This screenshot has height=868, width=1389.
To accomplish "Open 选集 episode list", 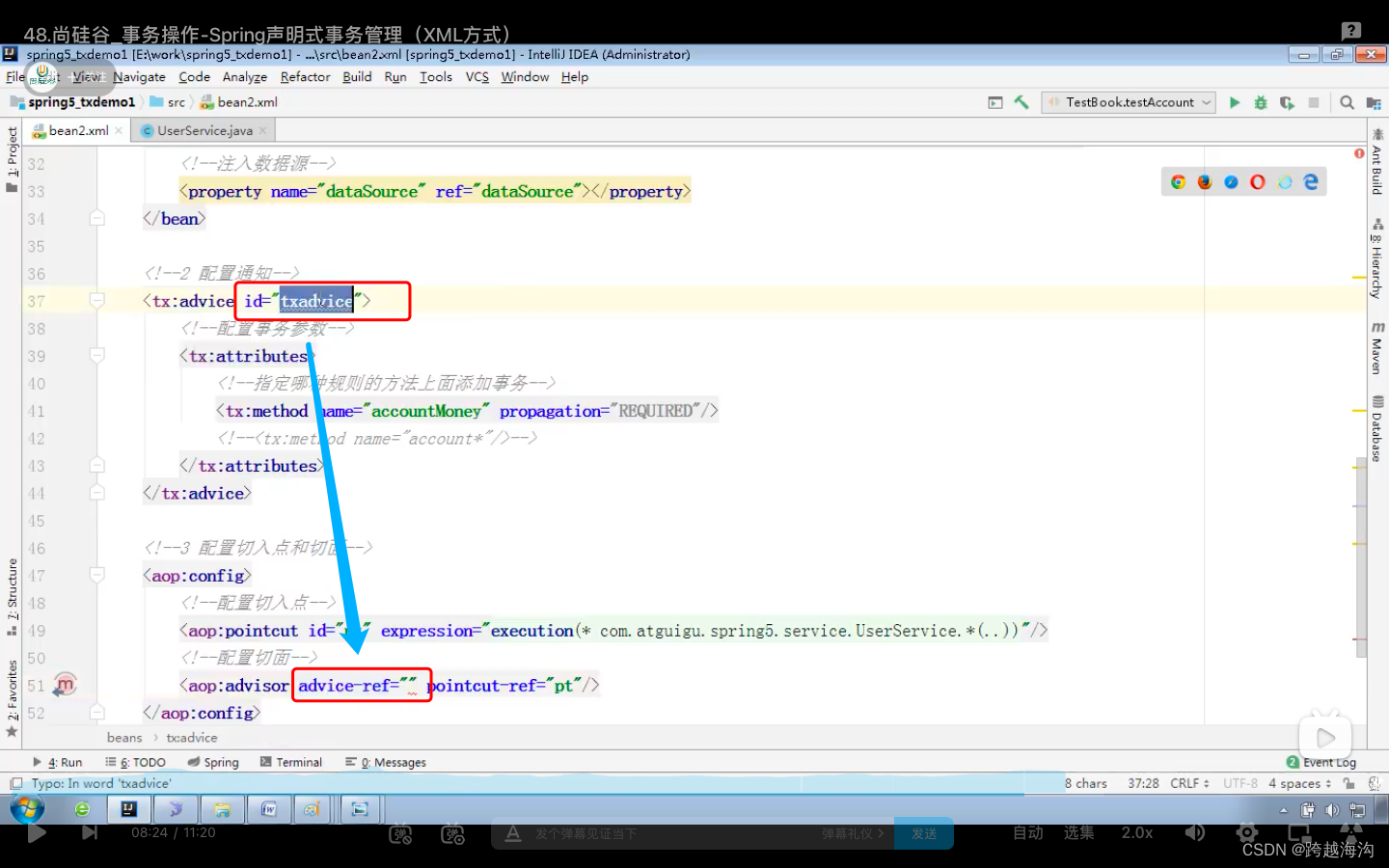I will [1078, 832].
